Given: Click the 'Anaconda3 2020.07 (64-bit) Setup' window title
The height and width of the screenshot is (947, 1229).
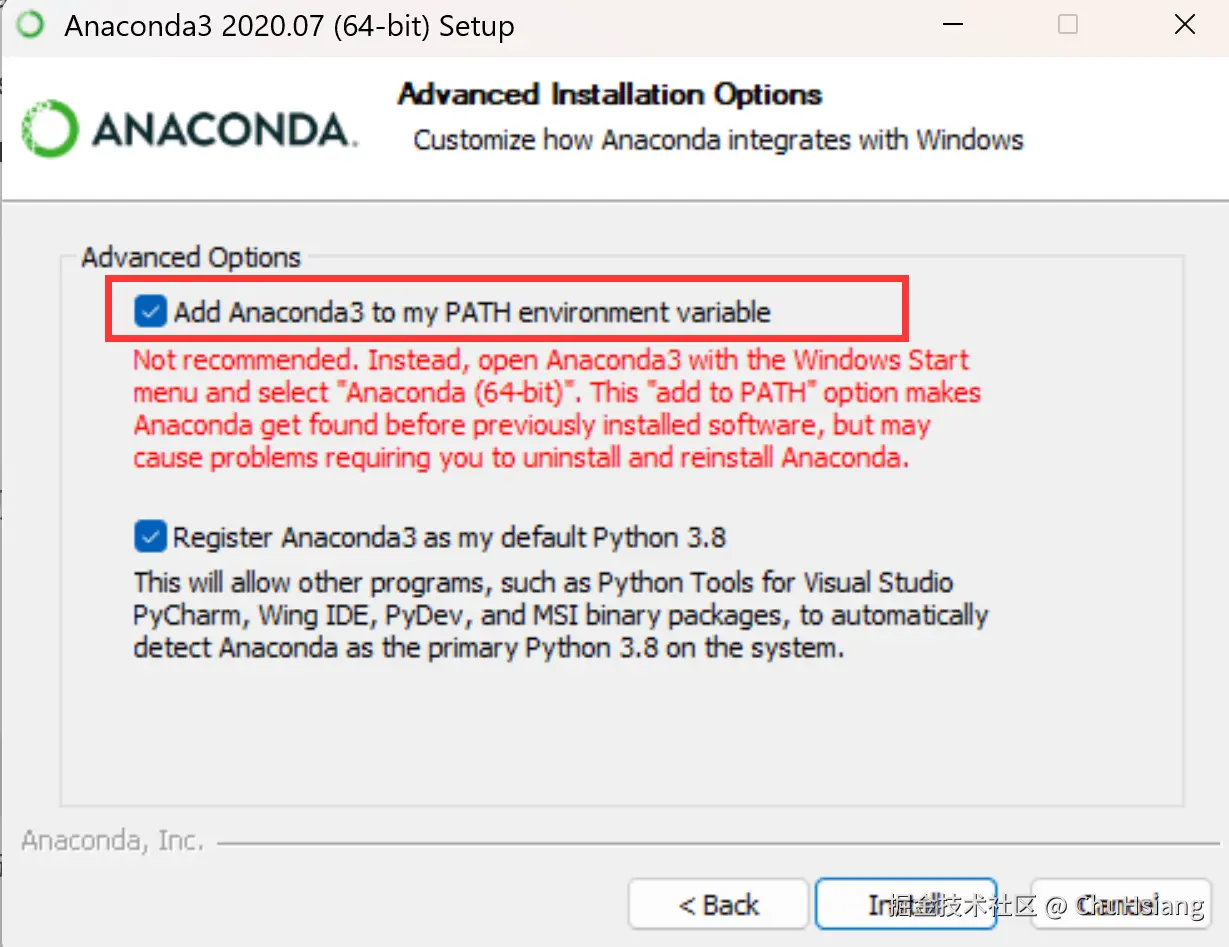Looking at the screenshot, I should (x=289, y=26).
